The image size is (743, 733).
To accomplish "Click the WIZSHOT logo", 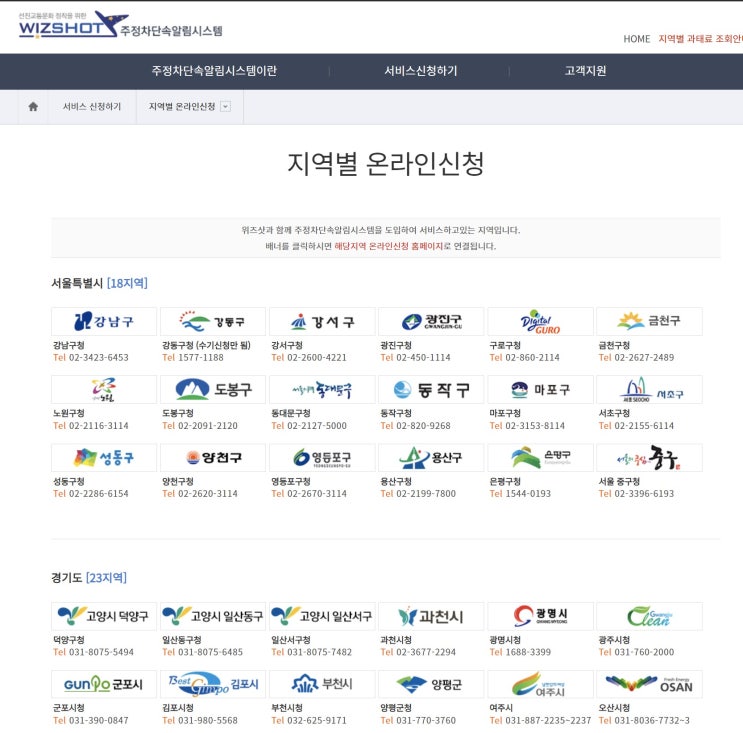I will [x=73, y=25].
